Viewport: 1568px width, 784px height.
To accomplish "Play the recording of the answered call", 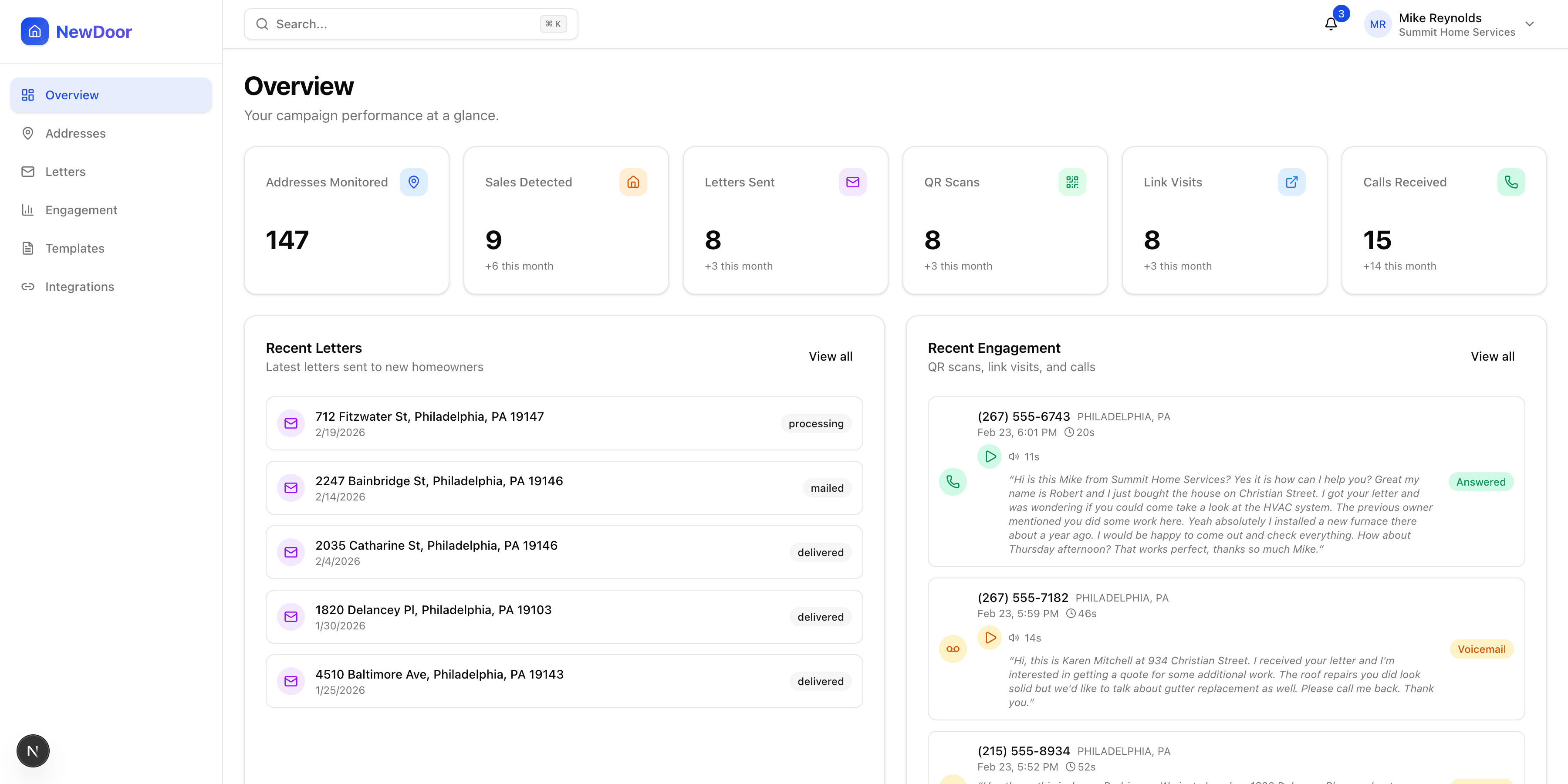I will tap(989, 456).
